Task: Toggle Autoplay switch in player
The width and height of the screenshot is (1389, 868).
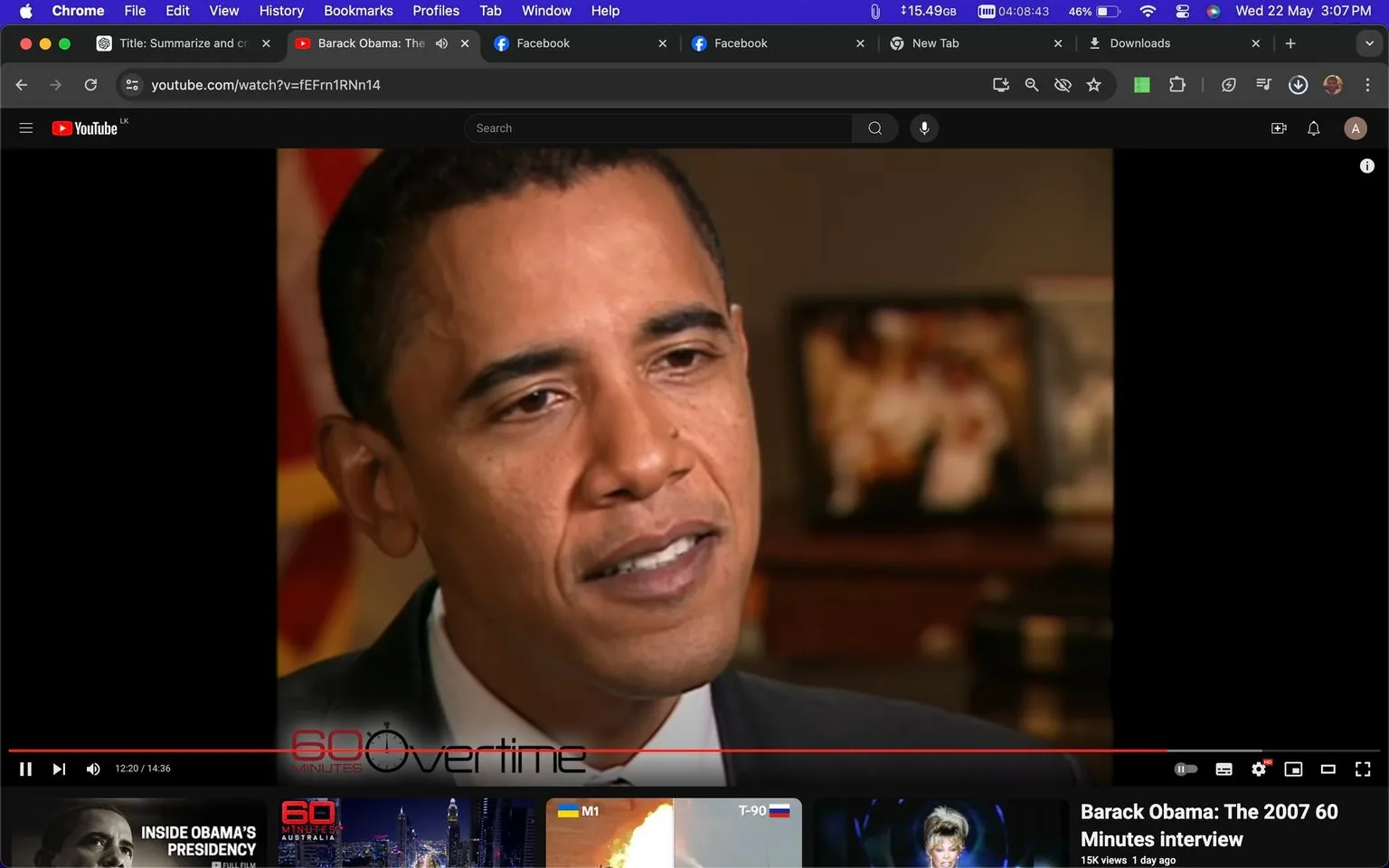Action: pyautogui.click(x=1186, y=769)
